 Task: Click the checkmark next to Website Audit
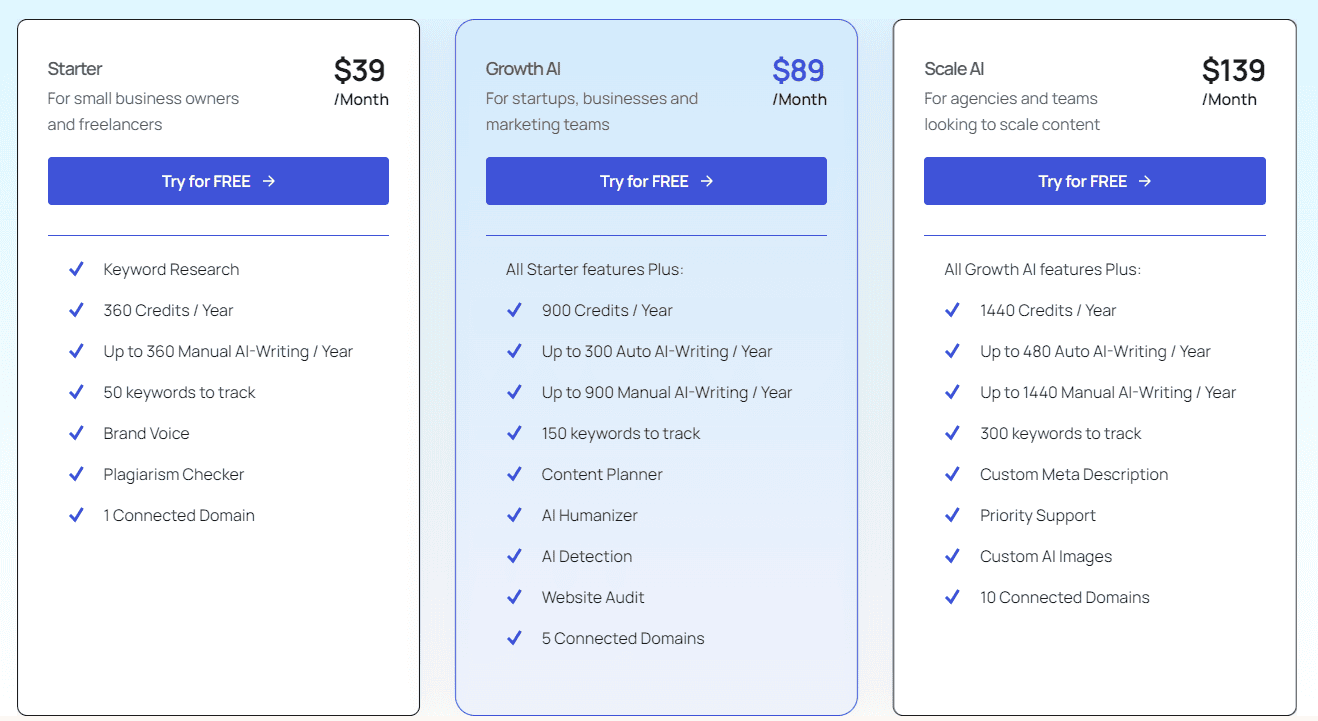click(514, 597)
